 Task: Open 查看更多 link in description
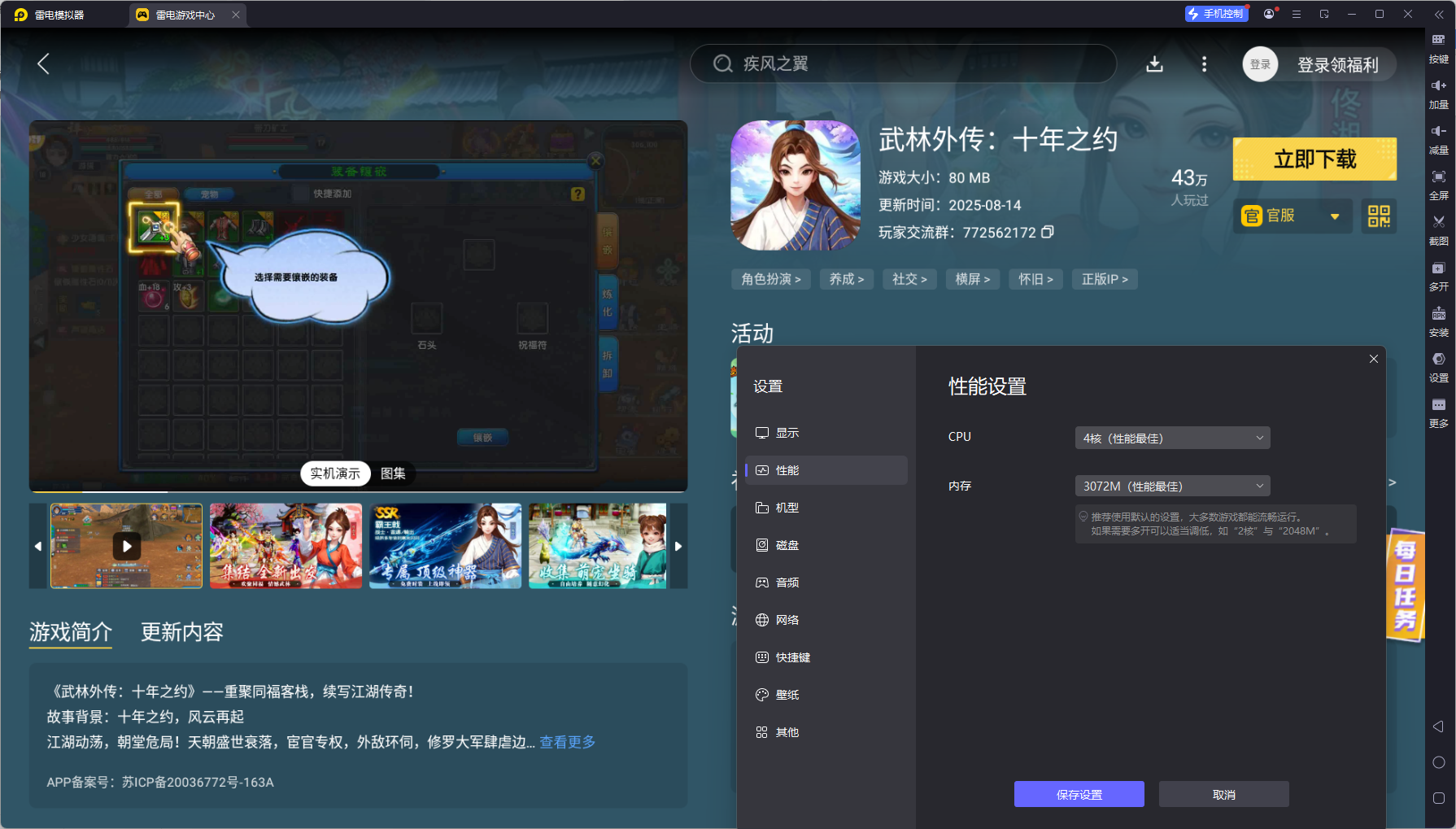point(568,742)
